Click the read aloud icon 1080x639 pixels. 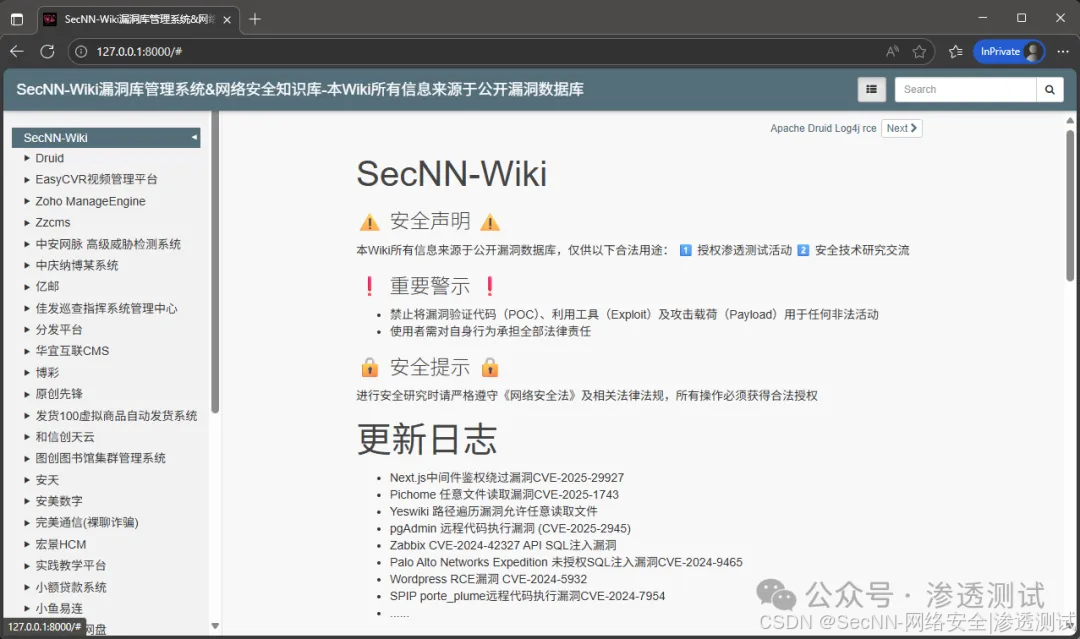(892, 52)
